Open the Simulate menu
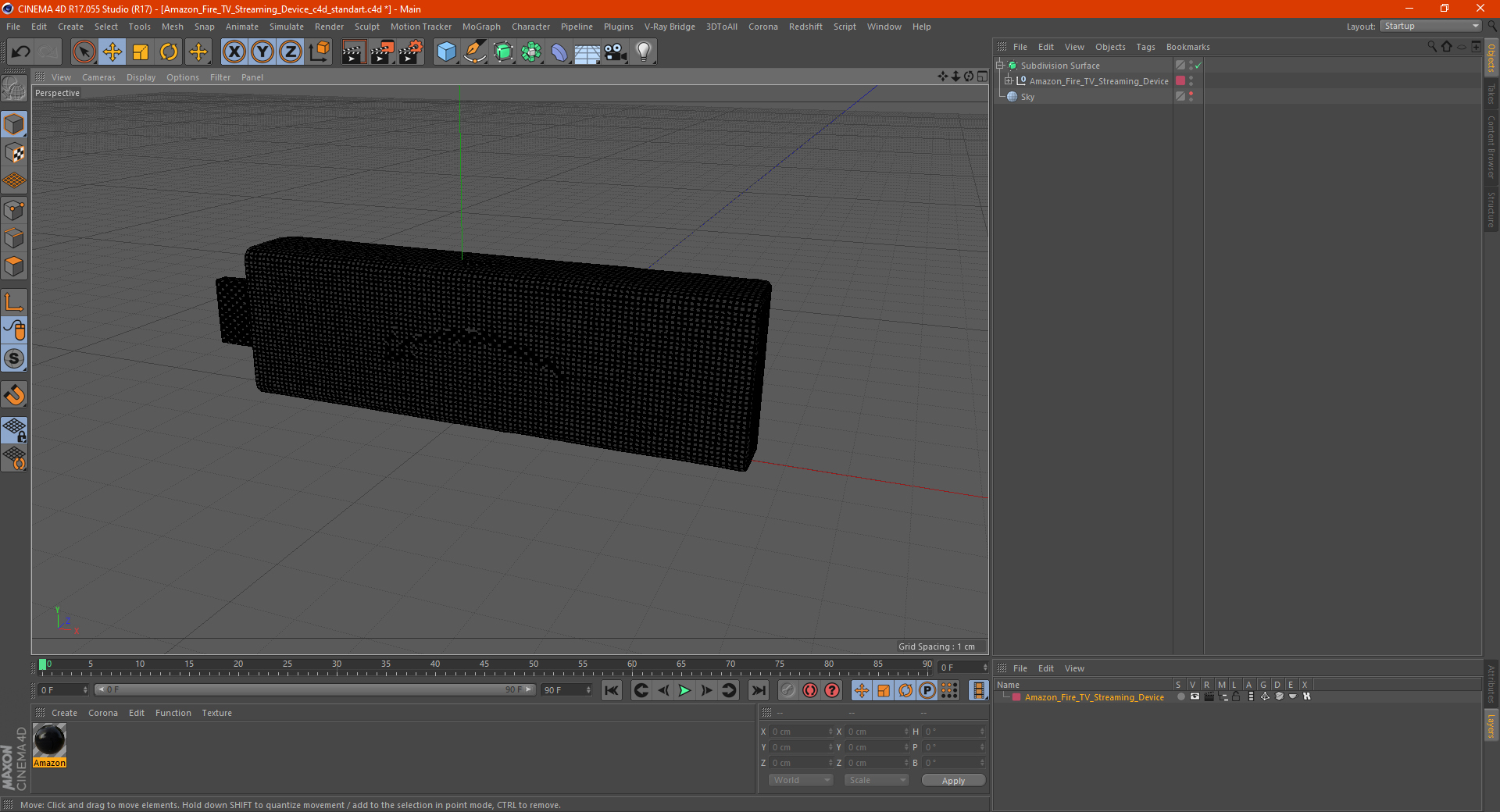This screenshot has width=1500, height=812. tap(287, 27)
